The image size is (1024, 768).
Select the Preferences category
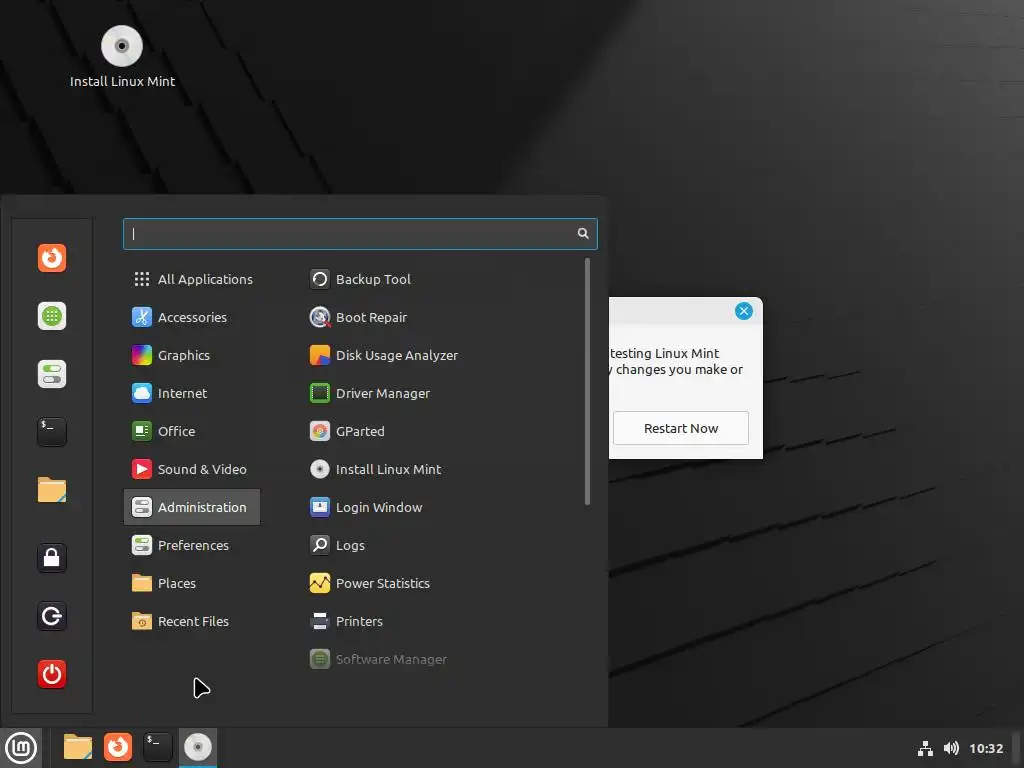tap(192, 545)
